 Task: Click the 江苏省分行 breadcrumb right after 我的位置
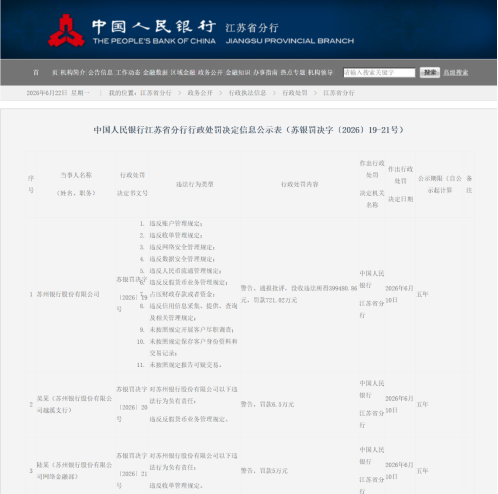click(156, 93)
